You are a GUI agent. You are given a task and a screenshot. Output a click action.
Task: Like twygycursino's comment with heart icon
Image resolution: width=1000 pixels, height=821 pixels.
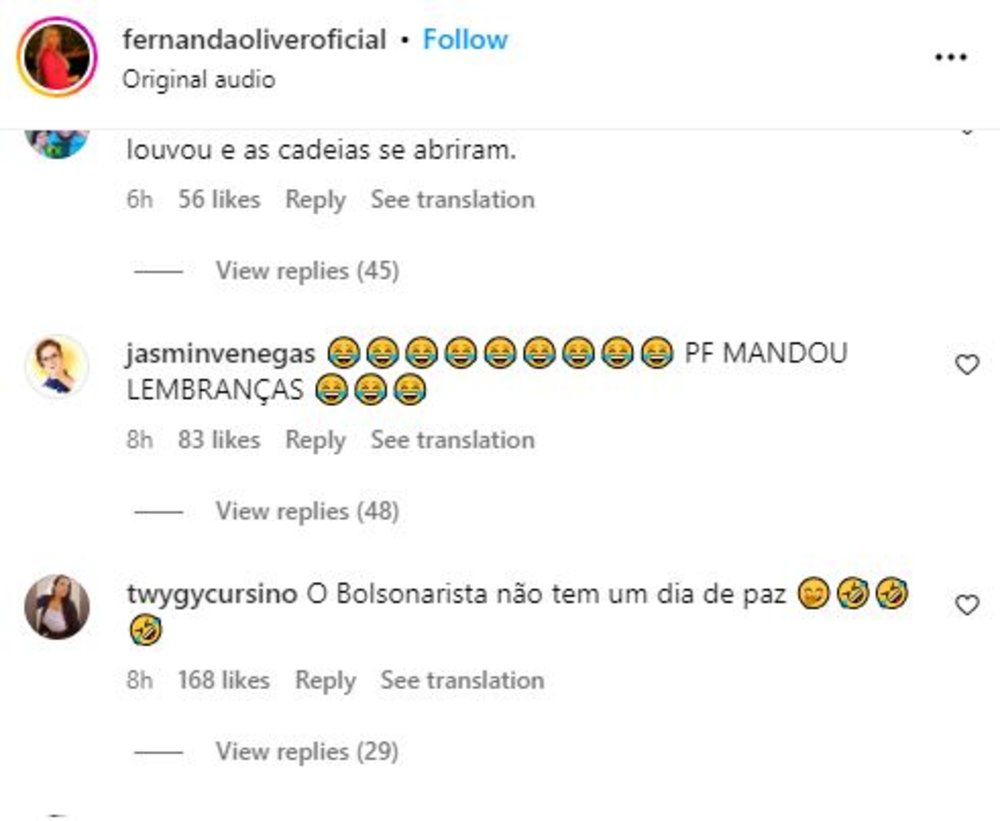coord(967,605)
